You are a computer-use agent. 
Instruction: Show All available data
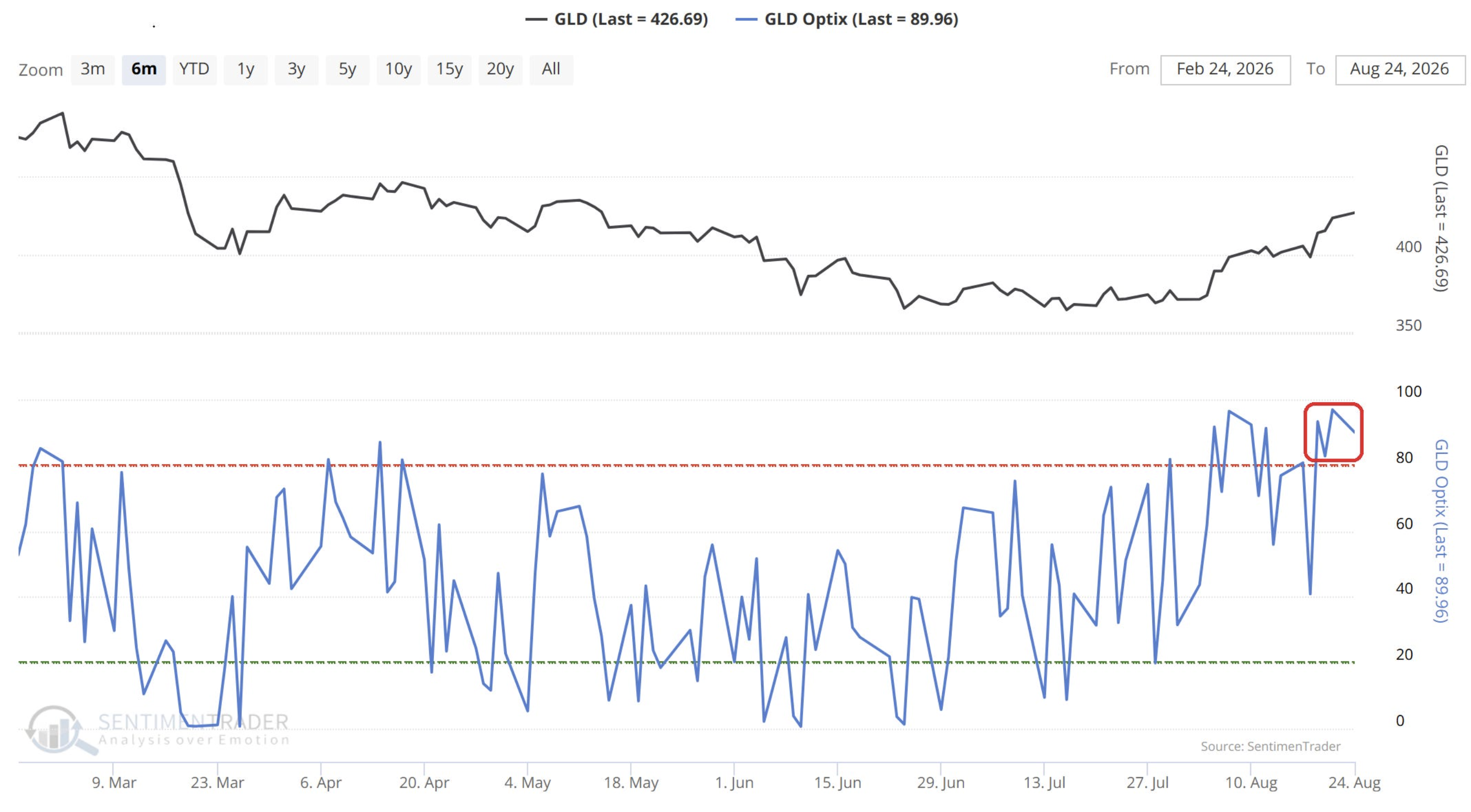[x=551, y=70]
